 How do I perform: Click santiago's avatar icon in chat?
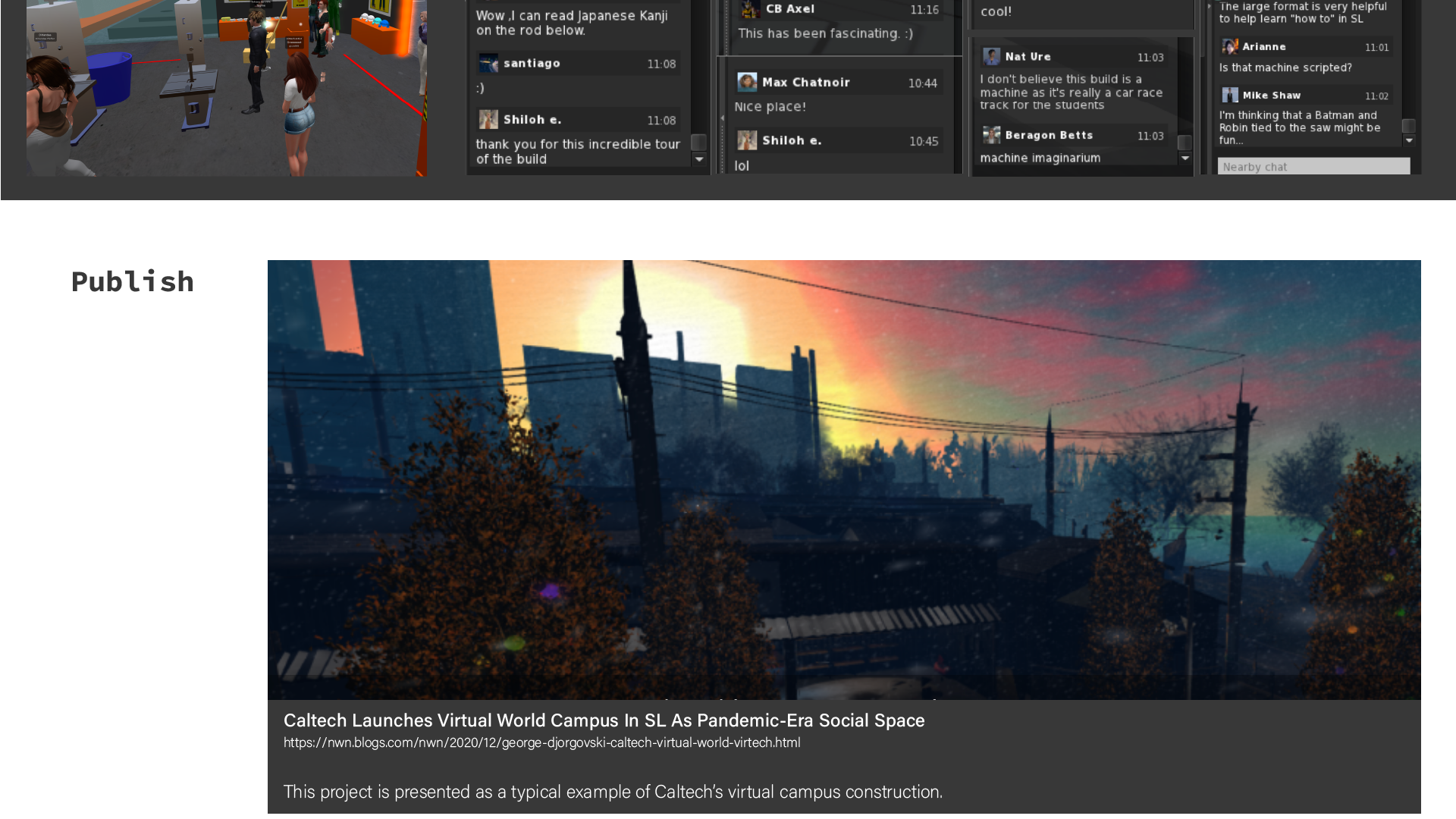pos(488,64)
